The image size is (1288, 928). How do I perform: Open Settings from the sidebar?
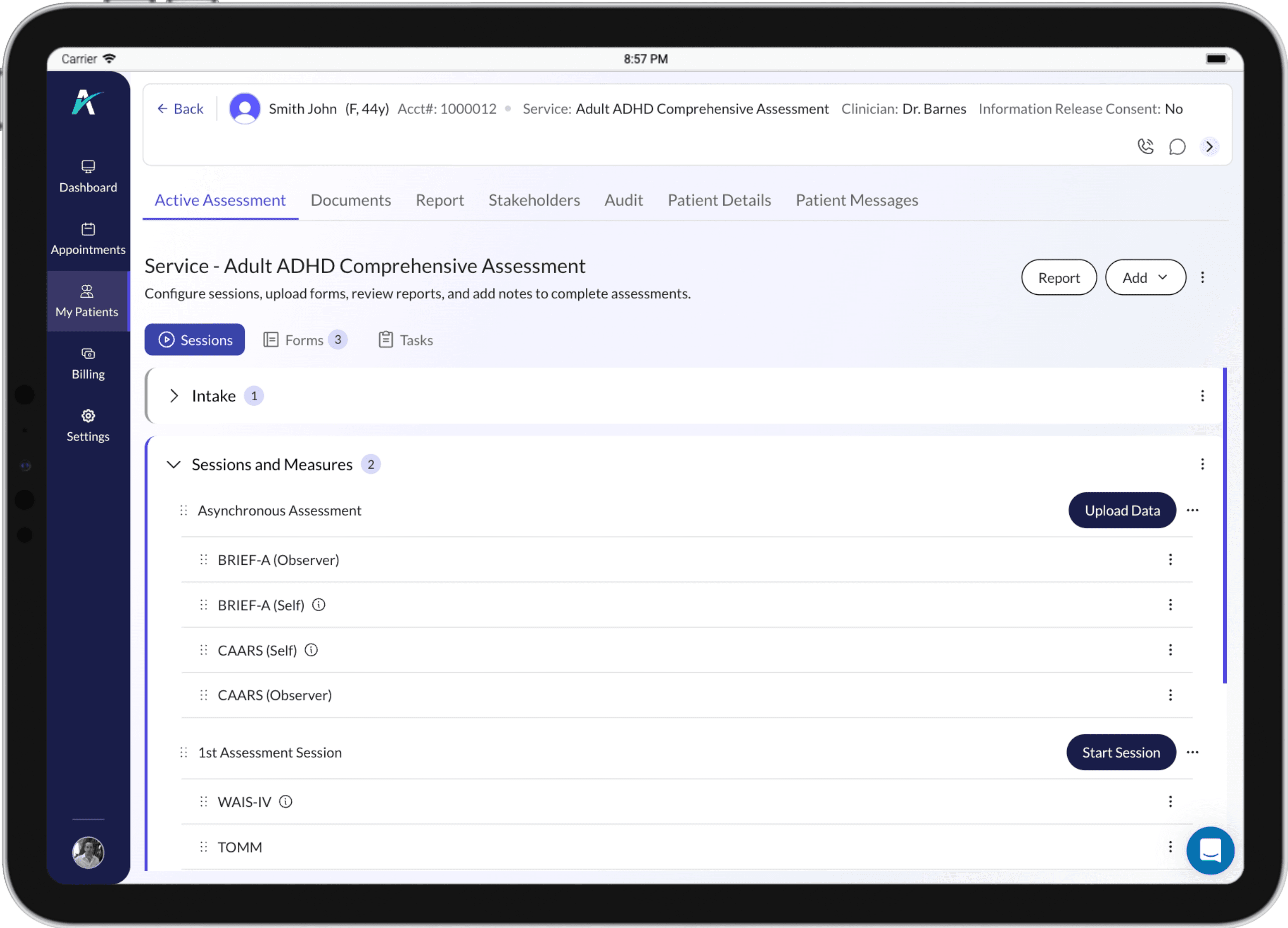[88, 426]
